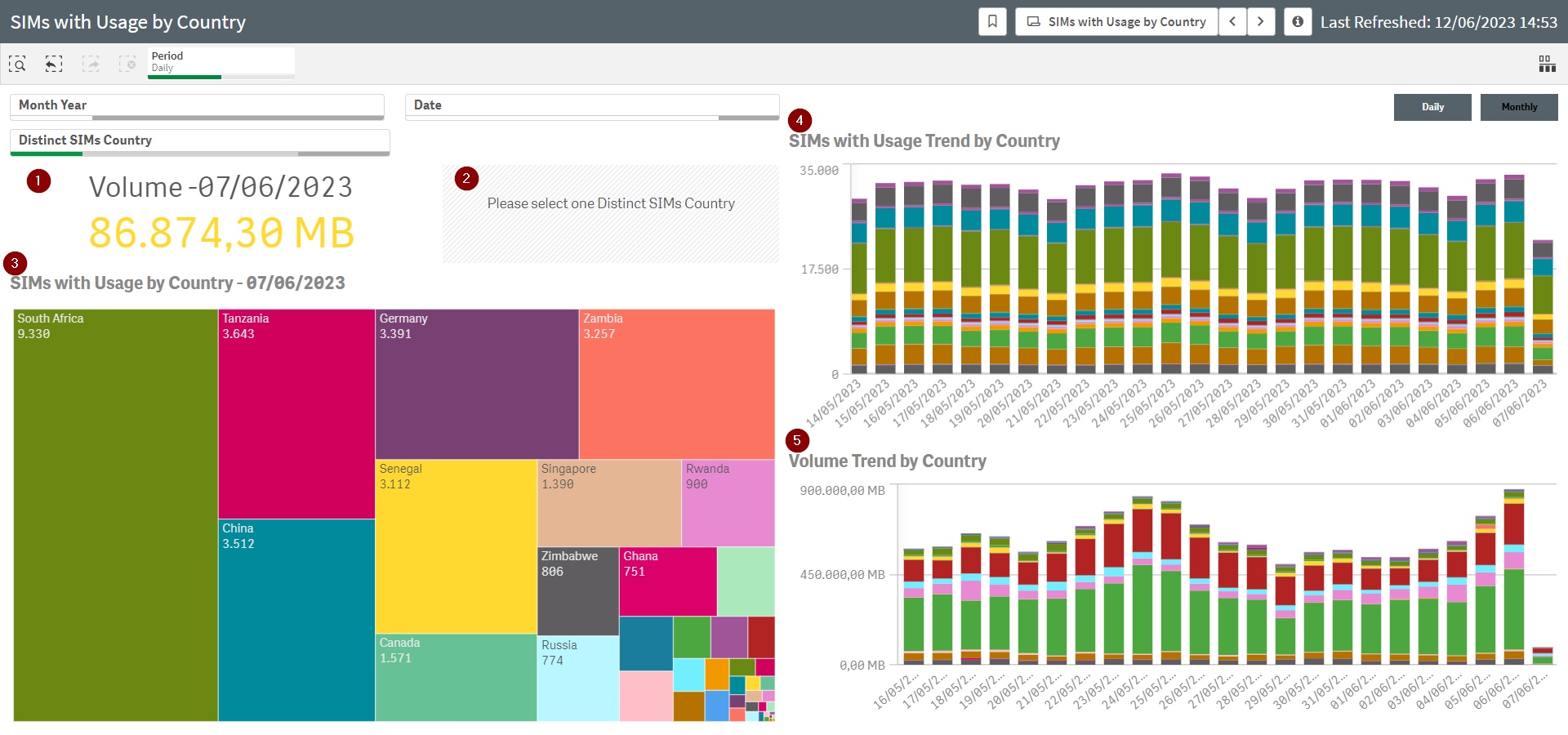Expand the Date filter pane
The width and height of the screenshot is (1568, 735).
[x=591, y=105]
